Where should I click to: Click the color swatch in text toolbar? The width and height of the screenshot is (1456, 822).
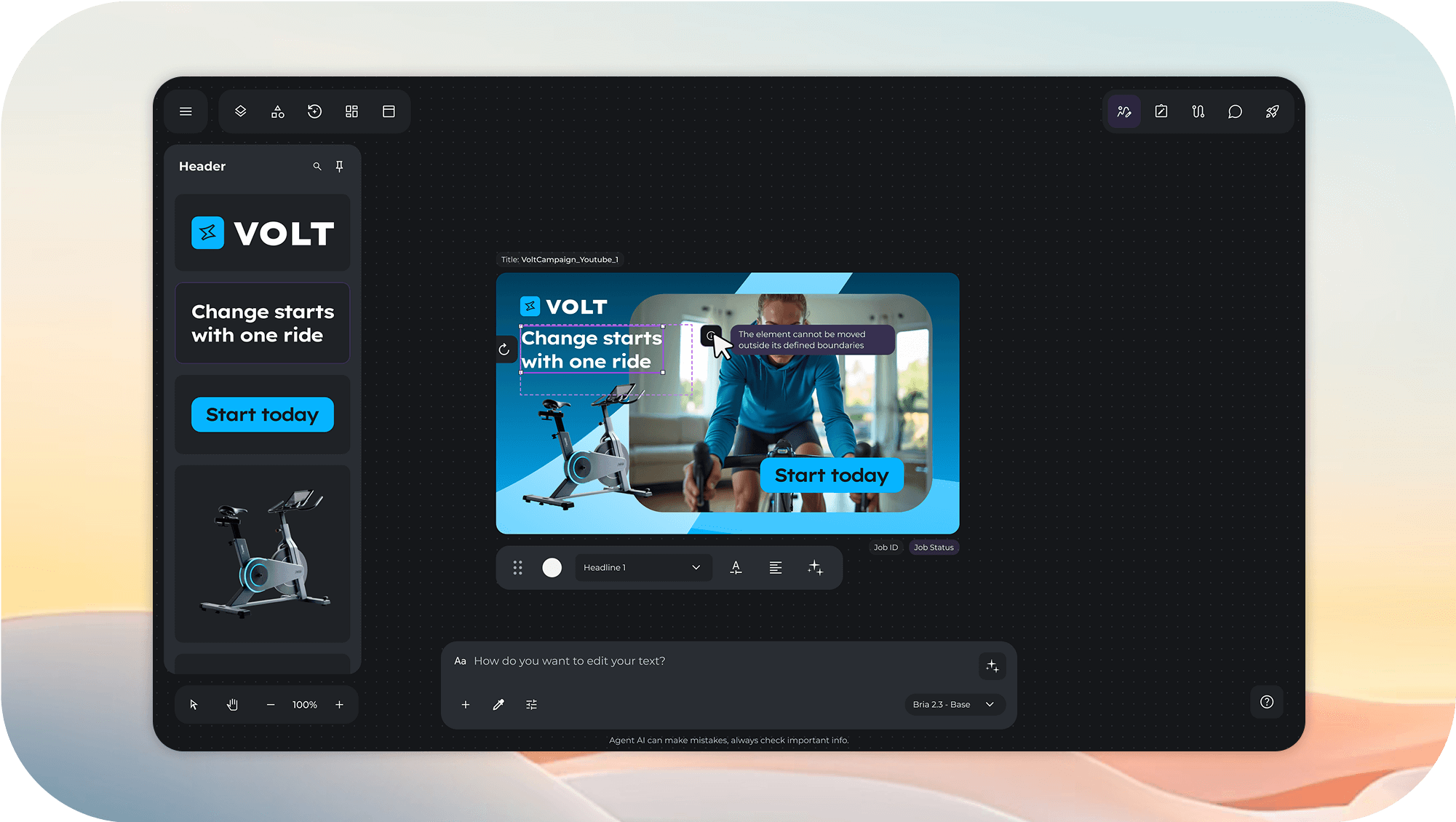[552, 567]
